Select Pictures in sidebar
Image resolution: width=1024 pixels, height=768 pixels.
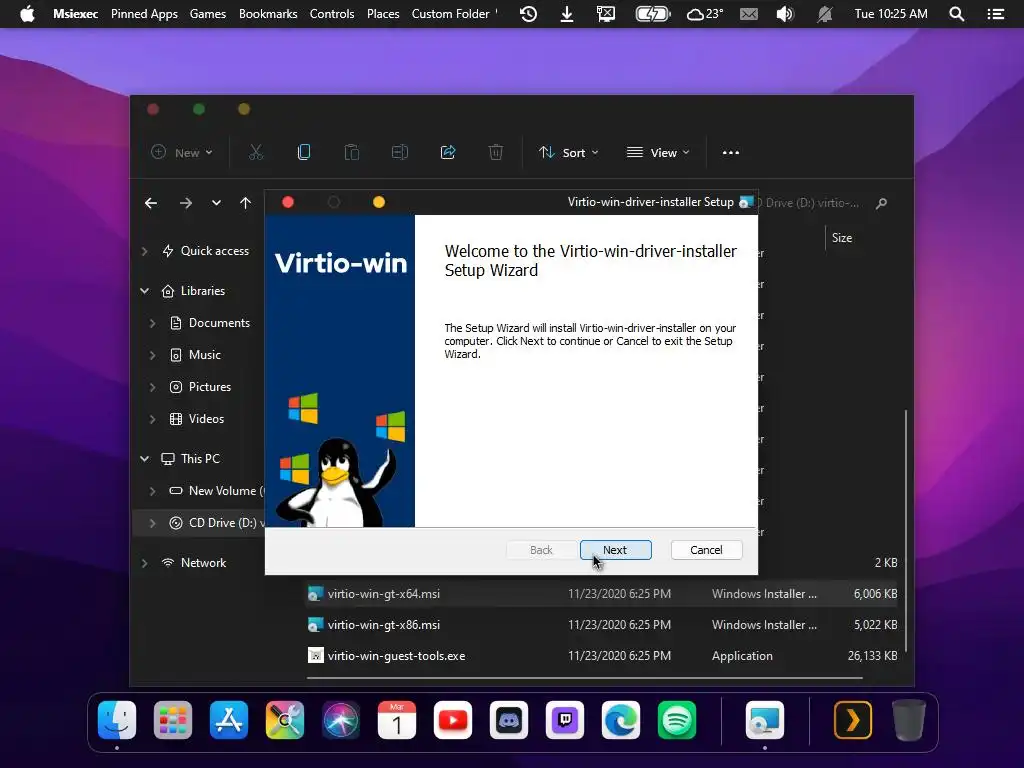[x=200, y=387]
